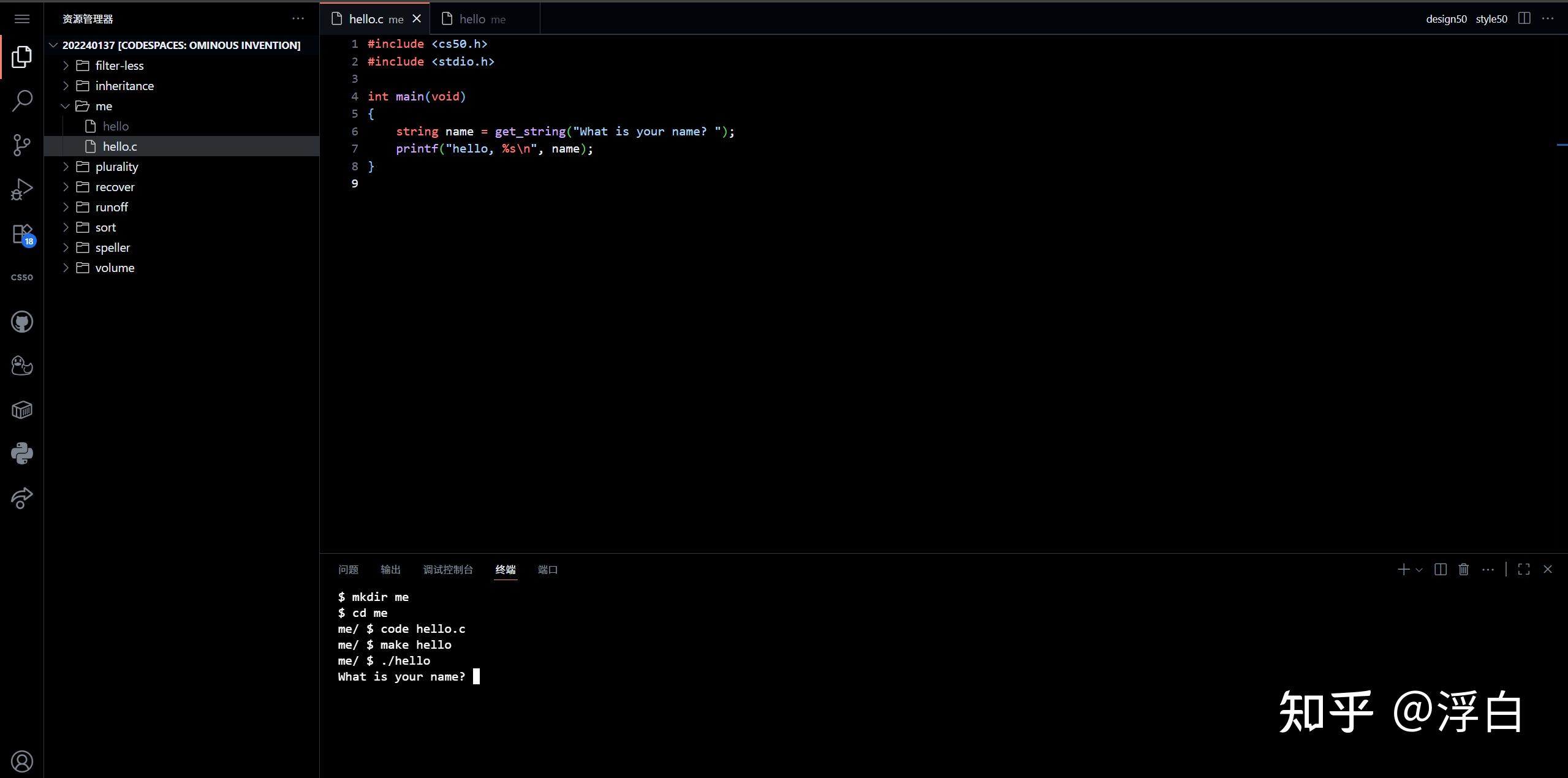
Task: Open the Source Control view
Action: [22, 145]
